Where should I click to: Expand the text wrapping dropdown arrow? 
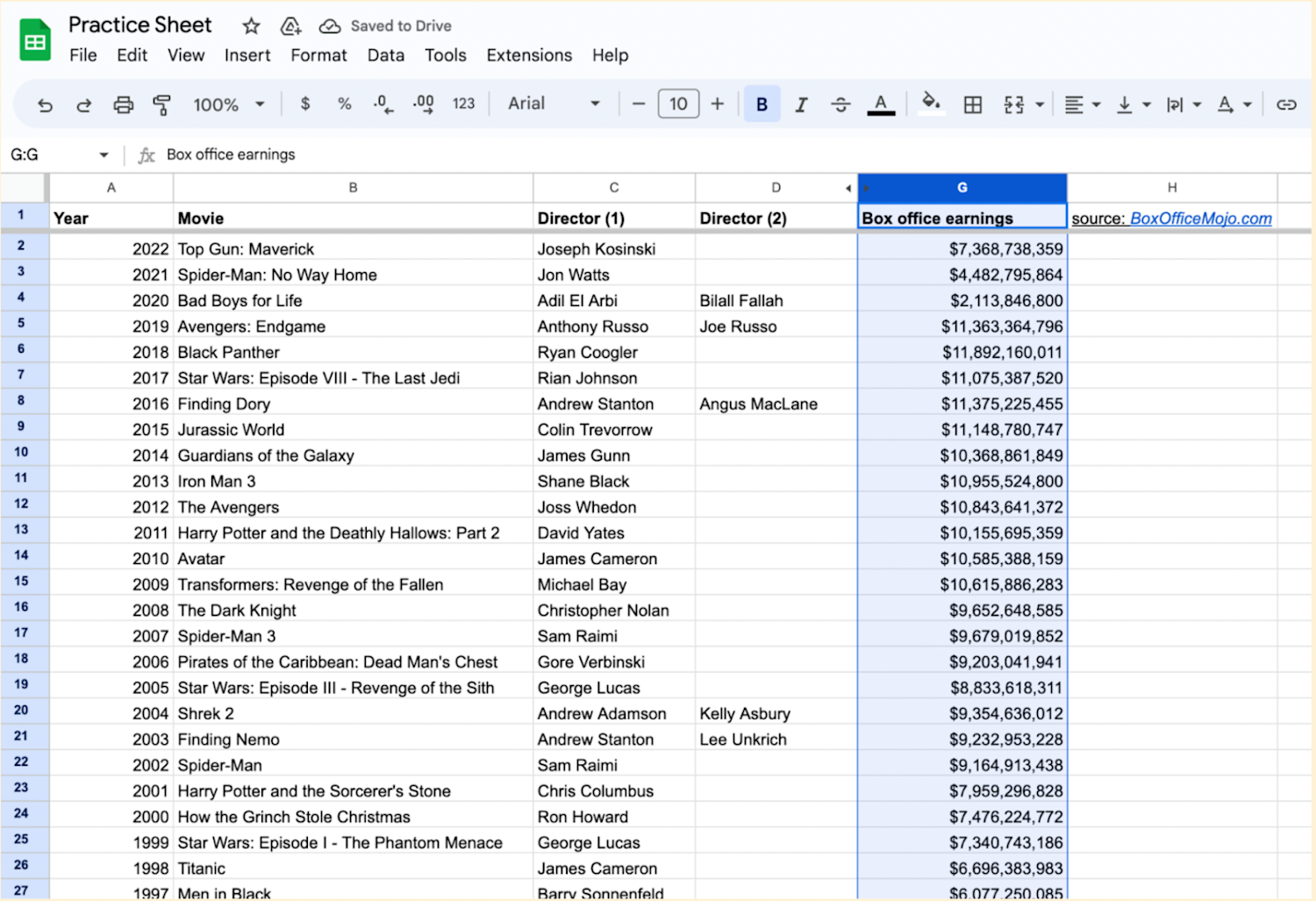pos(1197,105)
